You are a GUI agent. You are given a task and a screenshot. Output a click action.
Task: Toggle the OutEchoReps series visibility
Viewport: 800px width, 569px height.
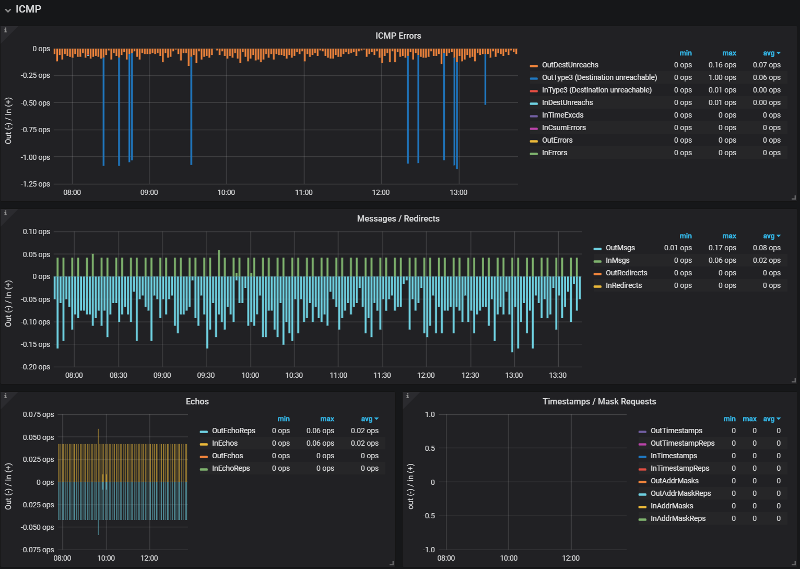(234, 431)
